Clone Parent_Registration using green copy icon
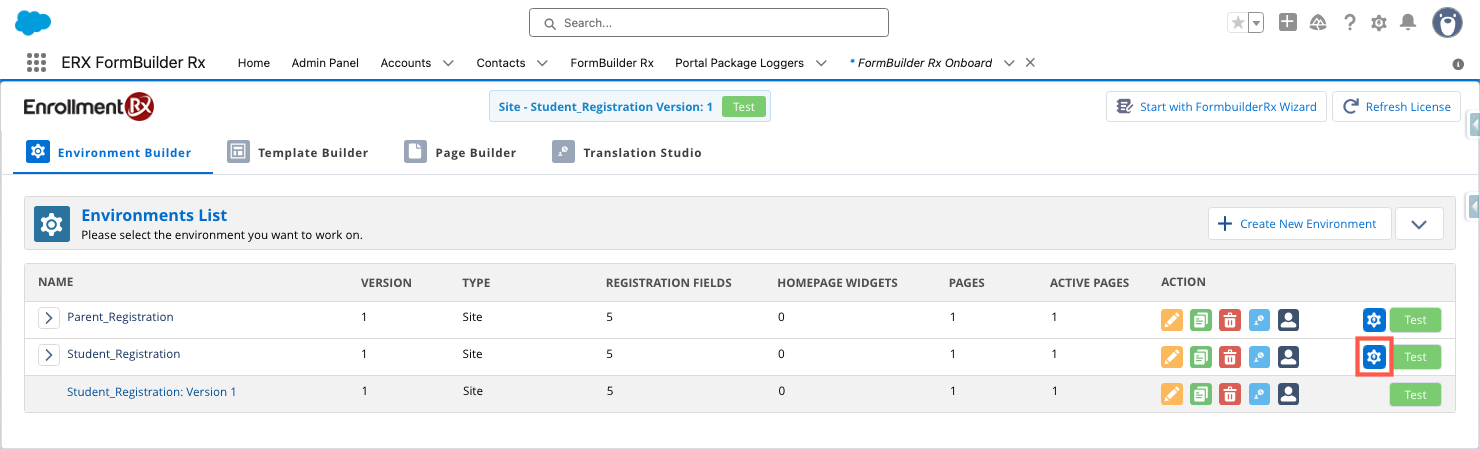The image size is (1480, 449). point(1201,320)
